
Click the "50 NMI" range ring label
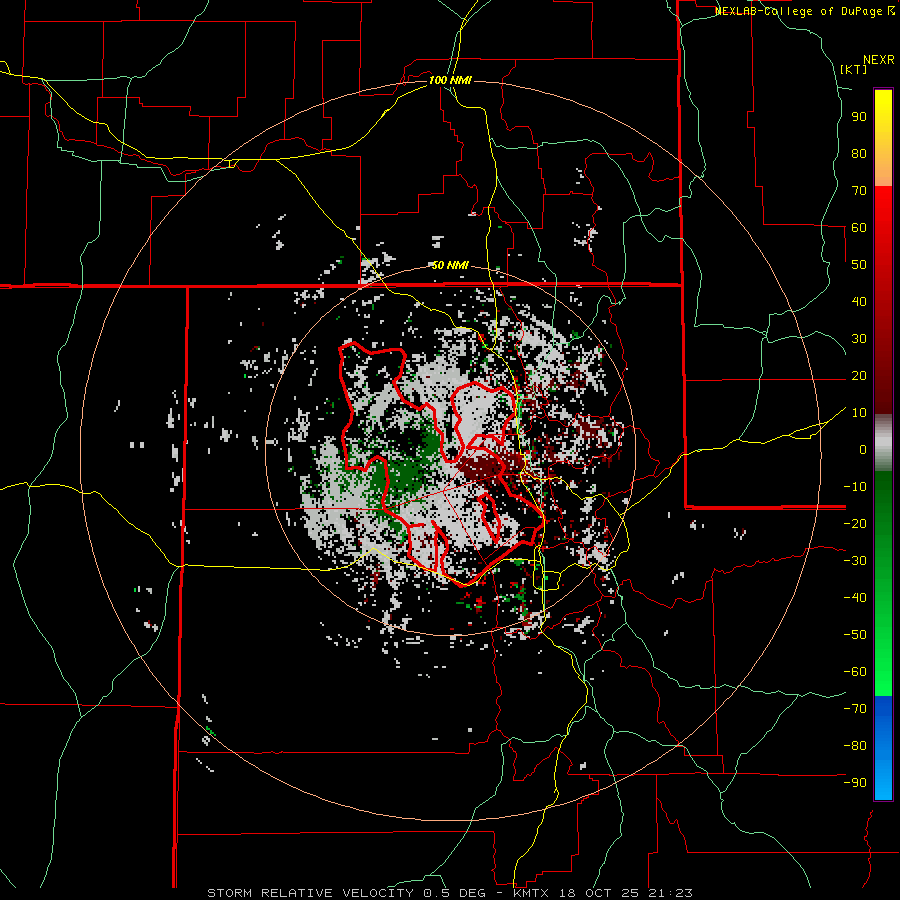[450, 265]
